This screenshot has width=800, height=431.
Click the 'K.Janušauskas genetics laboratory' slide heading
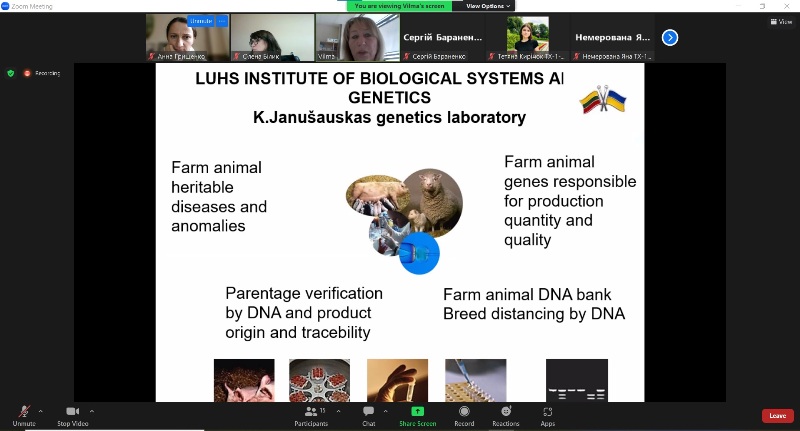389,117
